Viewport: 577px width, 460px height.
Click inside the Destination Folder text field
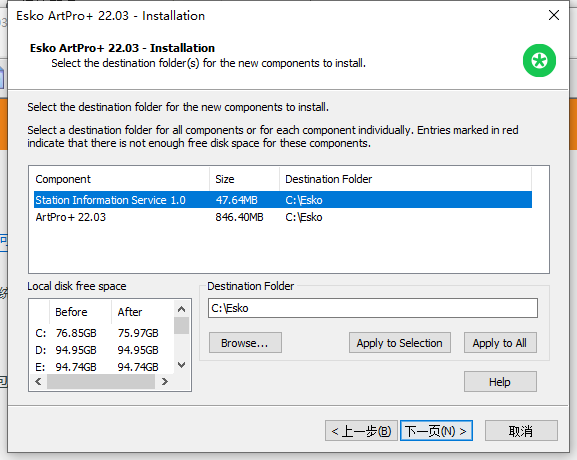[373, 308]
